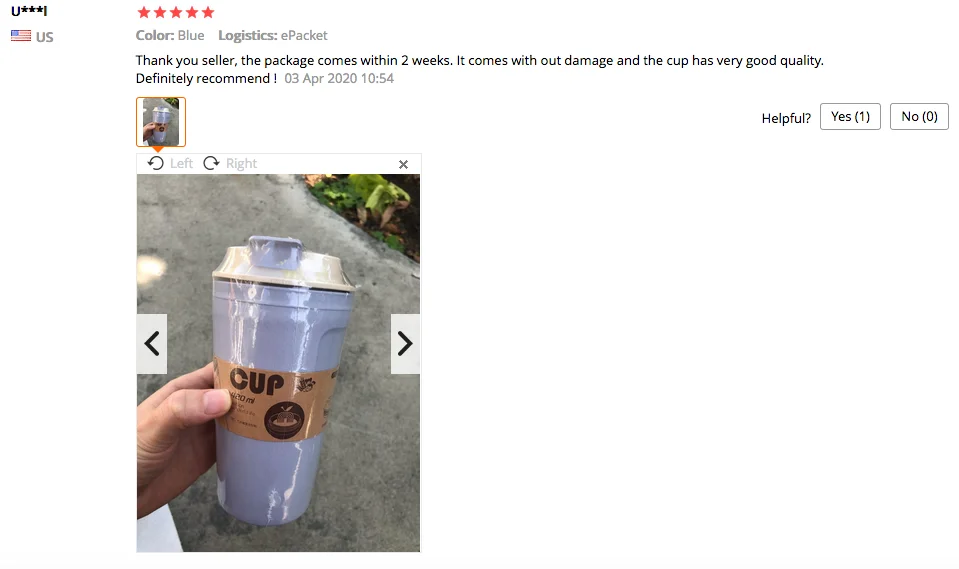Click the Logistics: ePacket label
959x569 pixels.
tap(273, 35)
